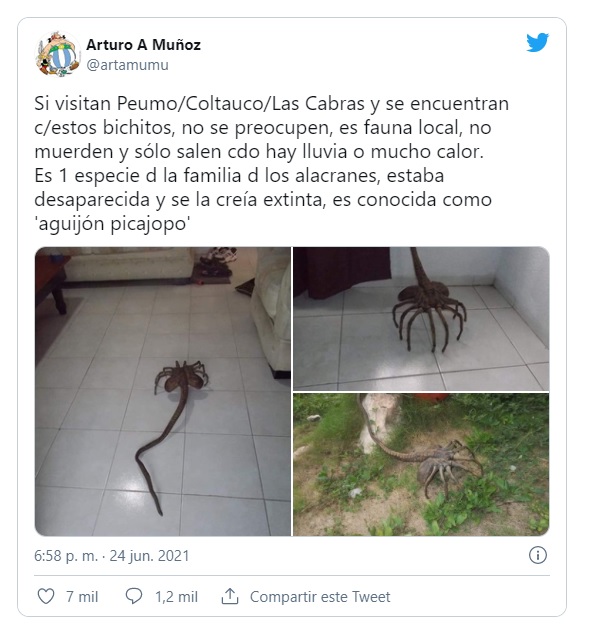The height and width of the screenshot is (635, 589).
Task: Open the Arturo A Muñoz profile name
Action: [x=143, y=45]
